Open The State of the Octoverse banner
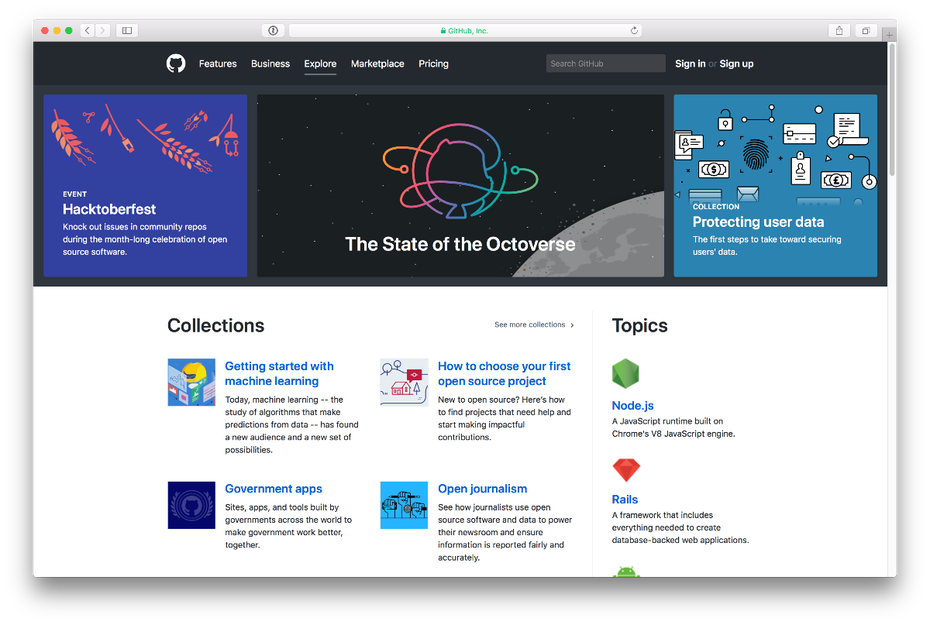 point(460,186)
